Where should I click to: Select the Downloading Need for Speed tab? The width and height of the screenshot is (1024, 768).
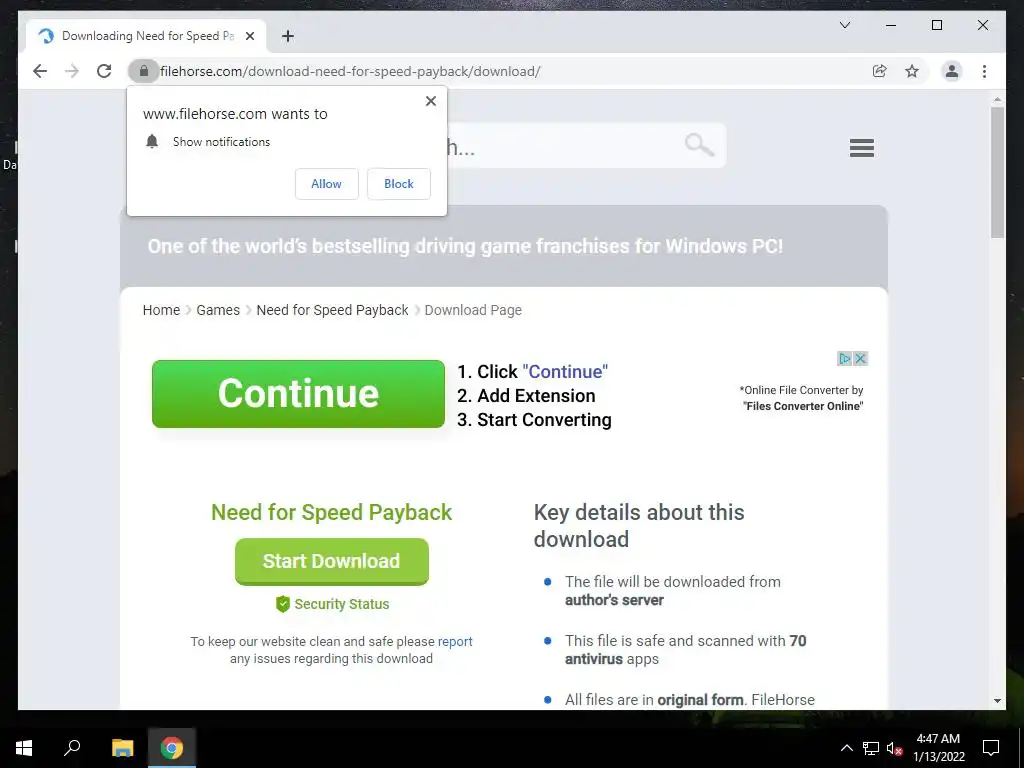pos(146,37)
